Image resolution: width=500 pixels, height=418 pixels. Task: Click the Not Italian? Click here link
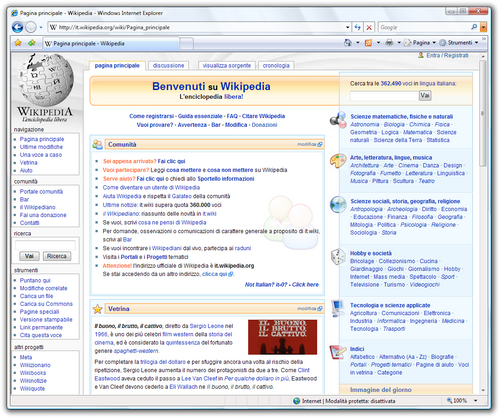(282, 285)
